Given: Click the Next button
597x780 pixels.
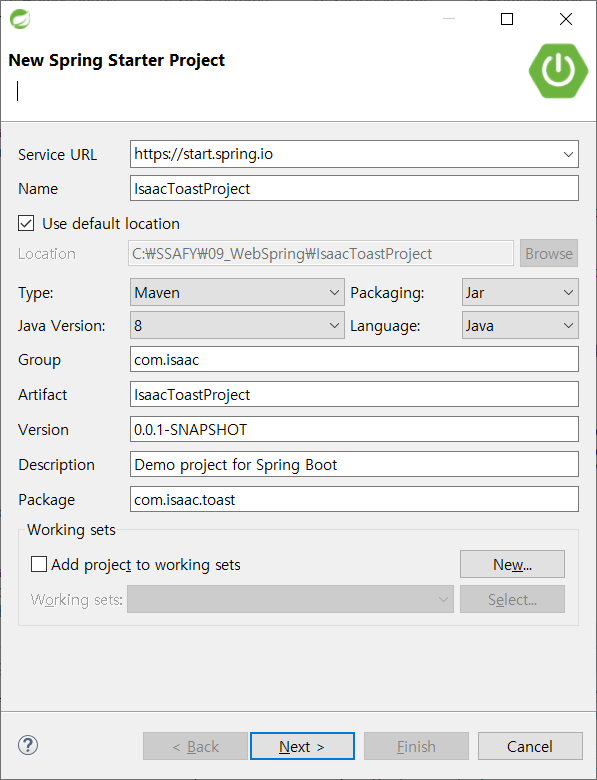Looking at the screenshot, I should (302, 746).
